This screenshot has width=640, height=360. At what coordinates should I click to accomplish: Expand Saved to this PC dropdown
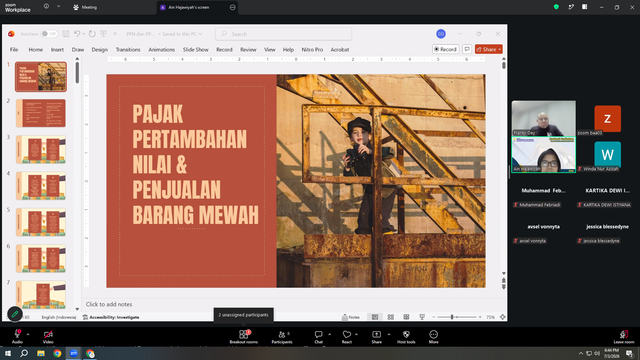click(x=200, y=34)
